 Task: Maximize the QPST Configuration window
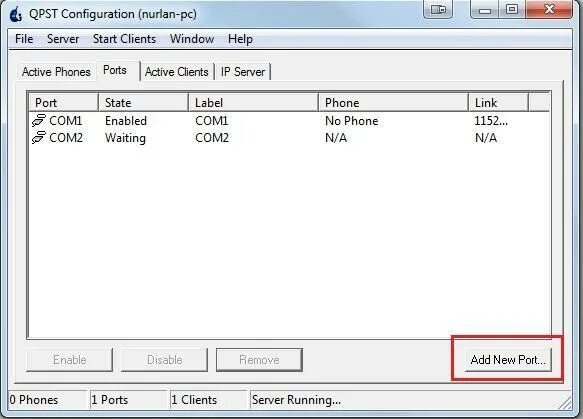512,9
